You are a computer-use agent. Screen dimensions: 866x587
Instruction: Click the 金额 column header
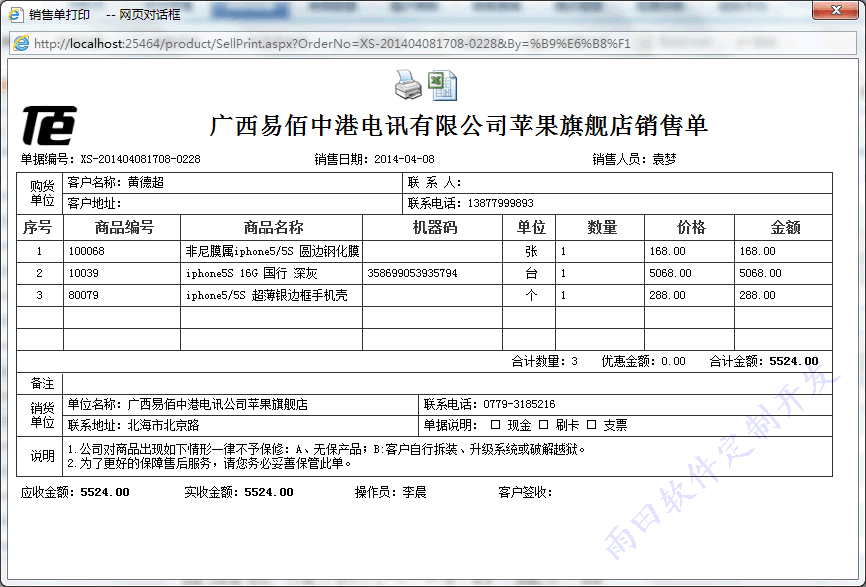click(x=785, y=228)
